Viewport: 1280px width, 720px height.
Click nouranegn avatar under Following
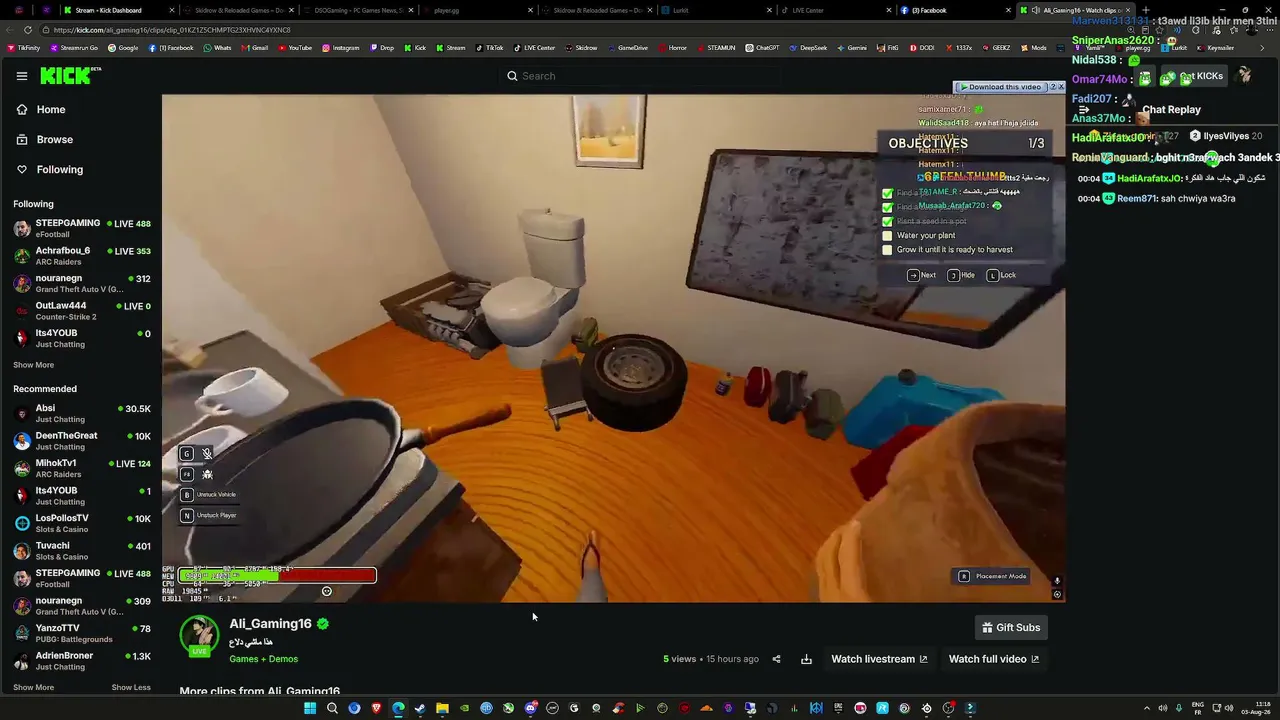pyautogui.click(x=22, y=284)
